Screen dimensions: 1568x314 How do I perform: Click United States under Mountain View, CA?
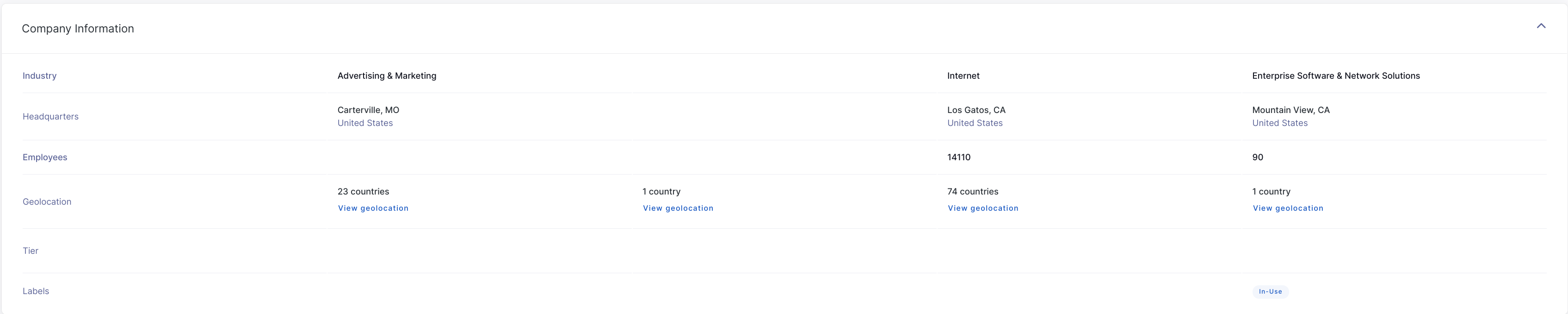click(x=1279, y=123)
